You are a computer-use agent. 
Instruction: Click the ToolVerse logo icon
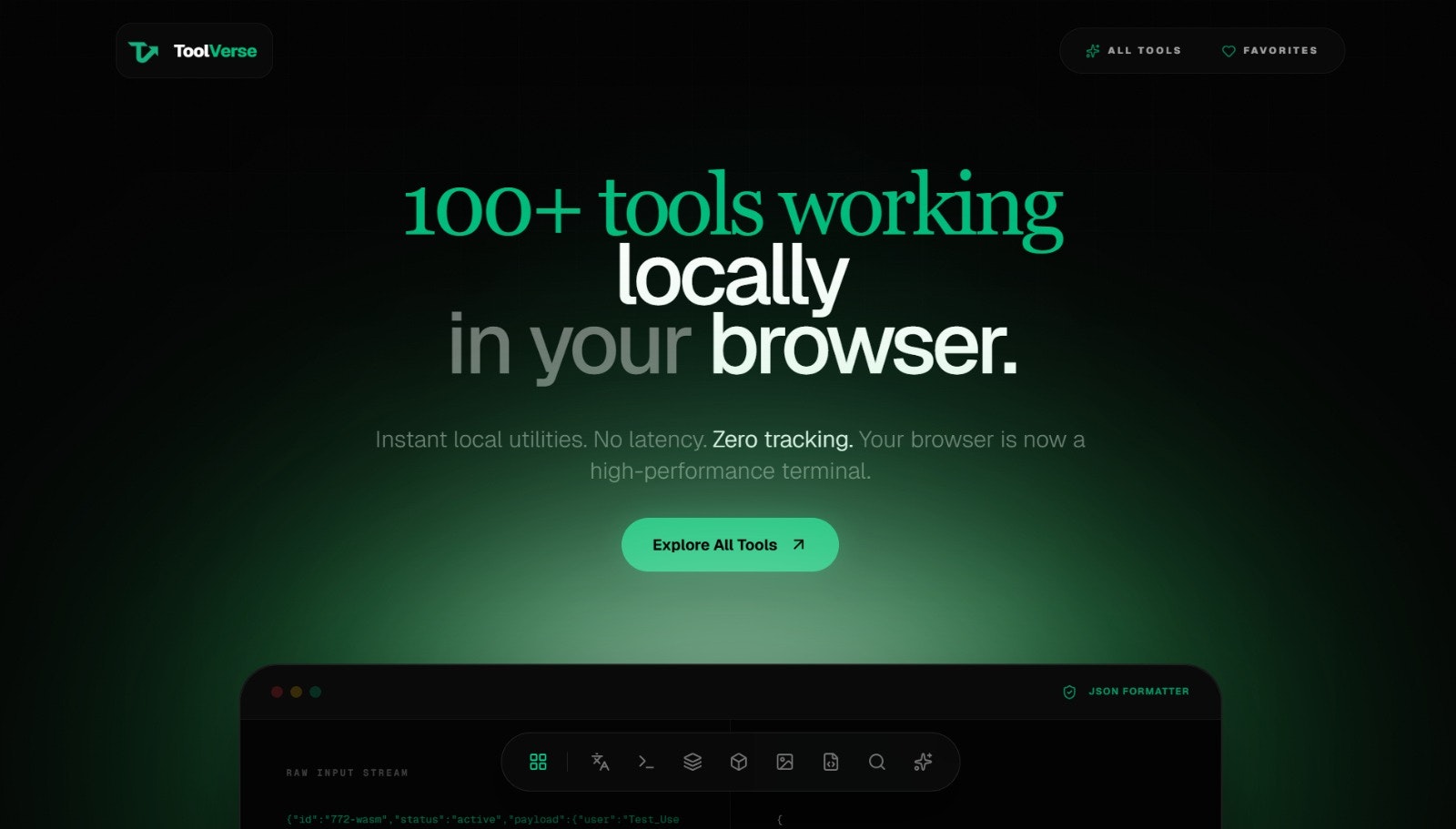[146, 50]
